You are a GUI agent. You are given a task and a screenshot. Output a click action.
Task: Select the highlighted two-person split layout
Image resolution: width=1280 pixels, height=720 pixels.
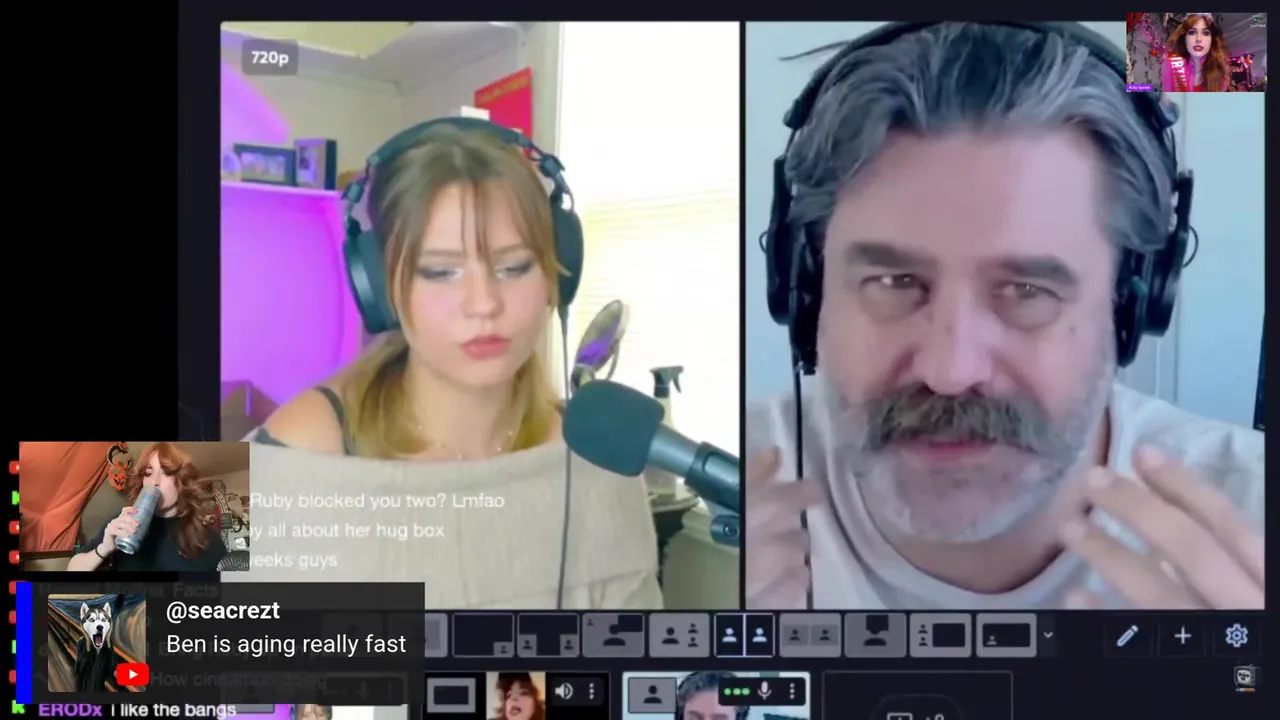pos(744,635)
